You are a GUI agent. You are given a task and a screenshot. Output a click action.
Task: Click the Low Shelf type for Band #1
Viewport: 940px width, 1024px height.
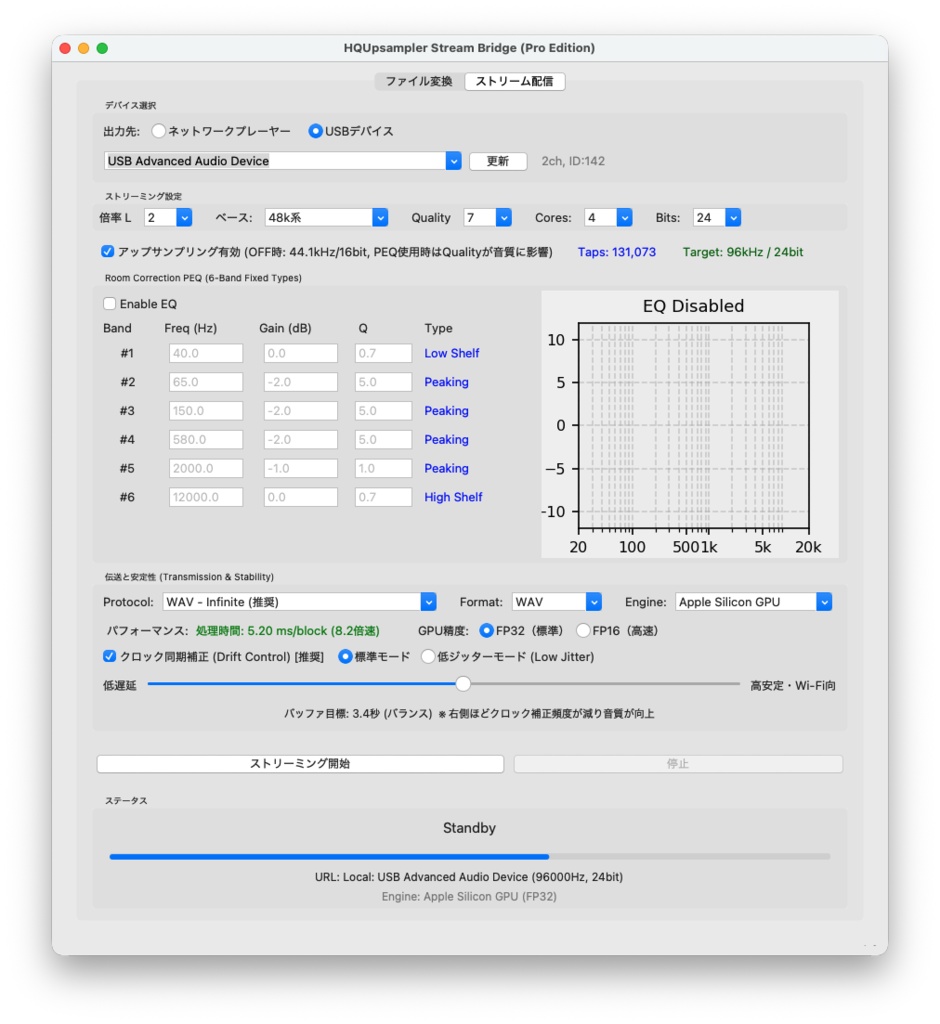452,353
